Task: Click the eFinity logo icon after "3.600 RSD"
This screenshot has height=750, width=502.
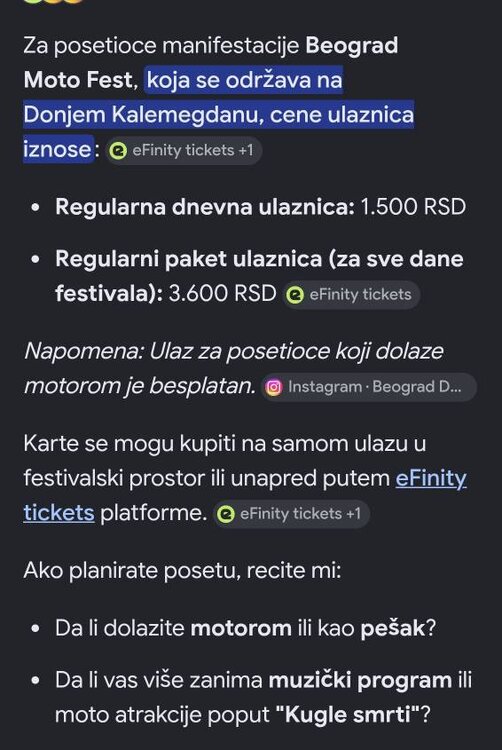Action: pyautogui.click(x=295, y=295)
